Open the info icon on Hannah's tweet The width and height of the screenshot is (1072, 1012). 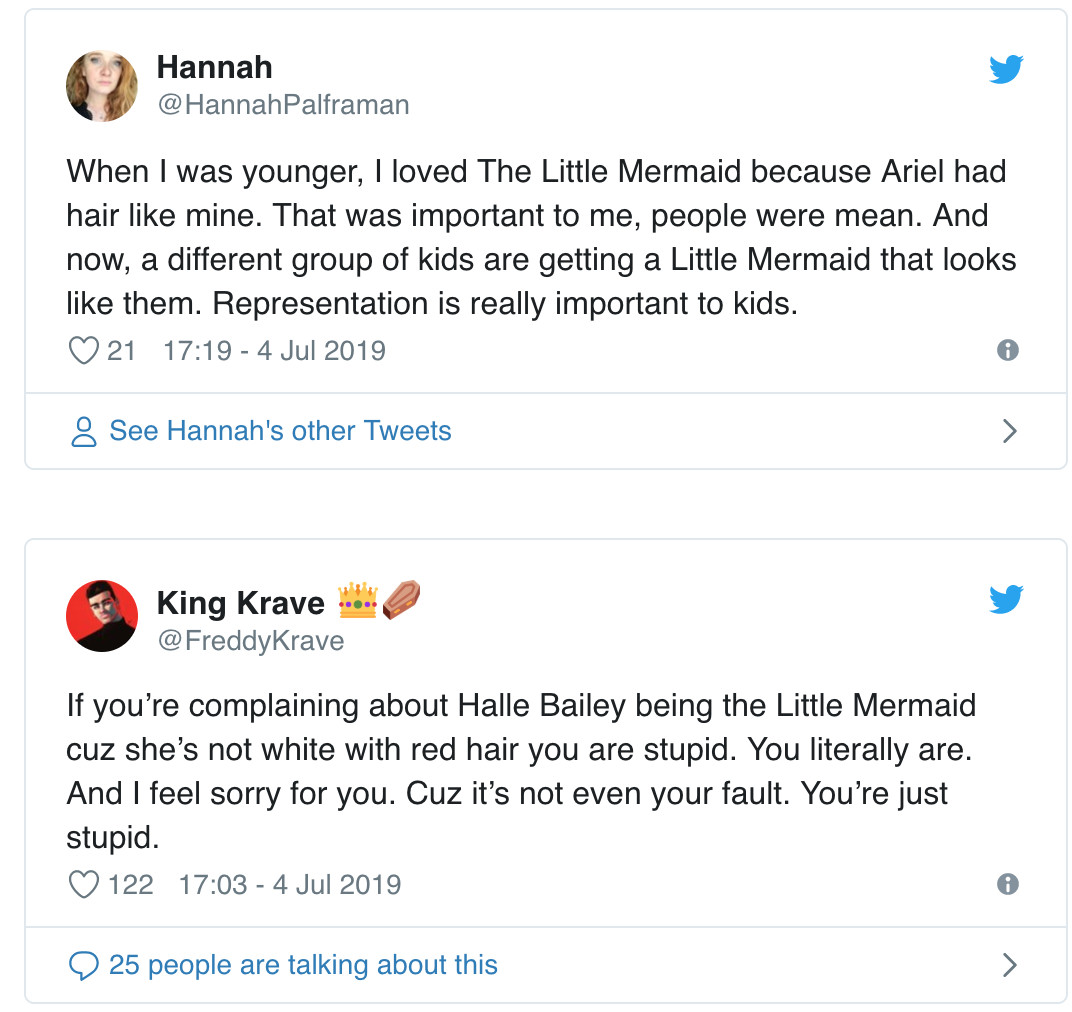1008,350
